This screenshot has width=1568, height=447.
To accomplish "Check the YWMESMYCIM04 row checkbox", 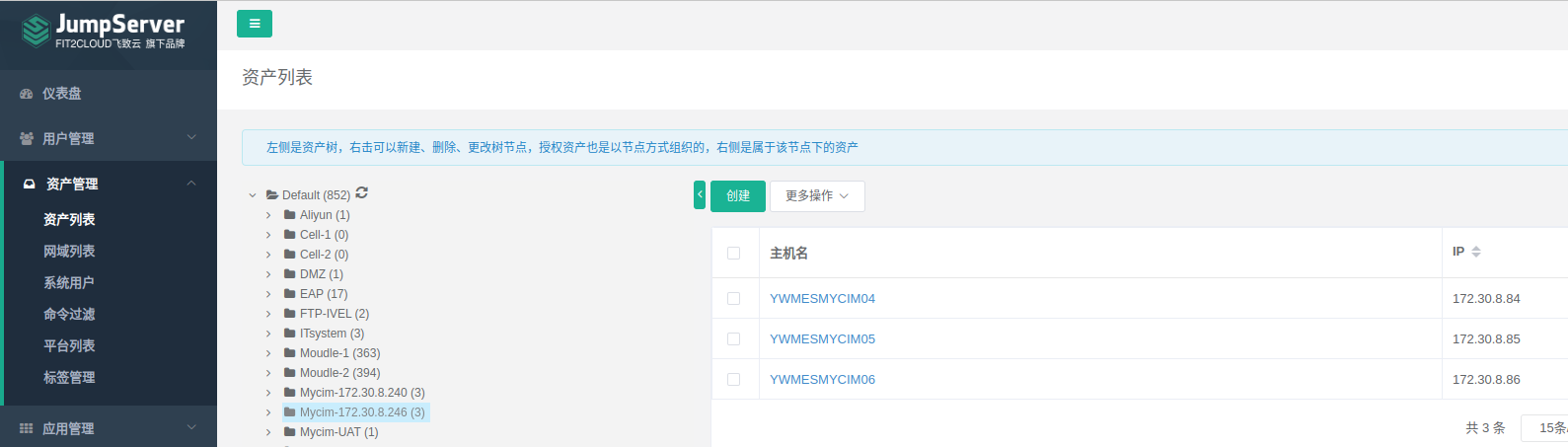I will (733, 299).
